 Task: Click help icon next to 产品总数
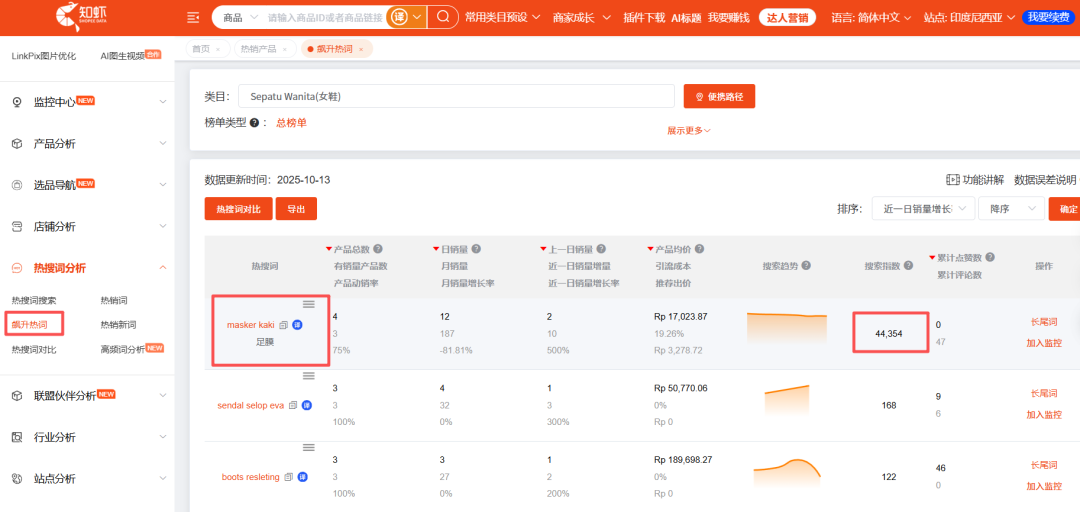point(378,249)
